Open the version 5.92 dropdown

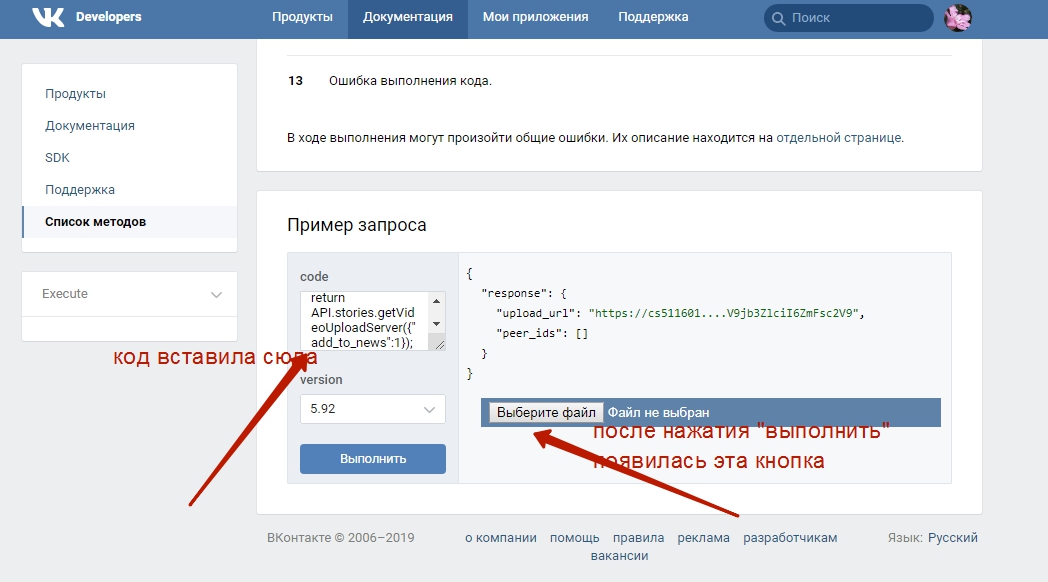click(x=373, y=409)
